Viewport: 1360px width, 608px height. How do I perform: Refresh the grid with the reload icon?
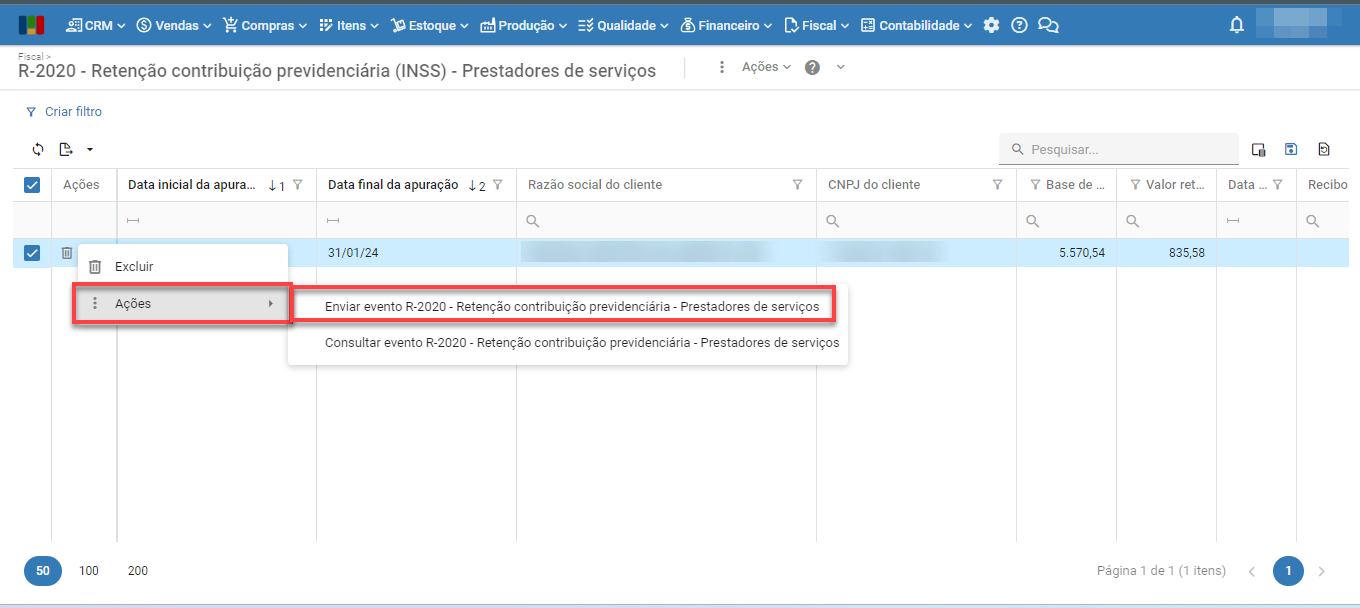click(38, 149)
